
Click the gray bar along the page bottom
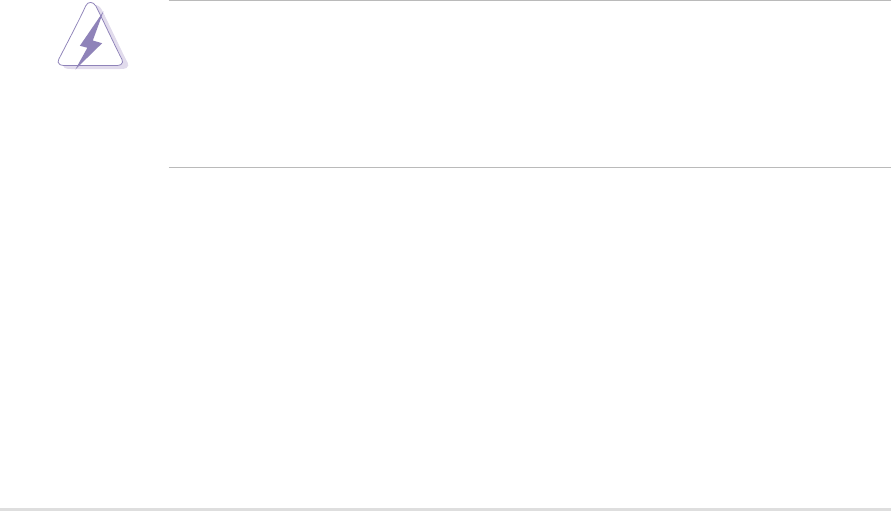click(x=446, y=509)
